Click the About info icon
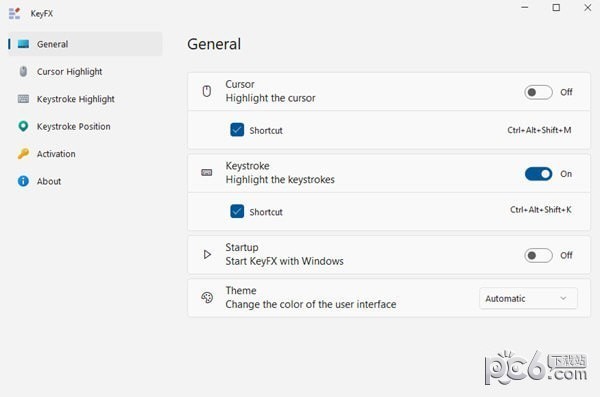600x397 pixels. [x=23, y=181]
